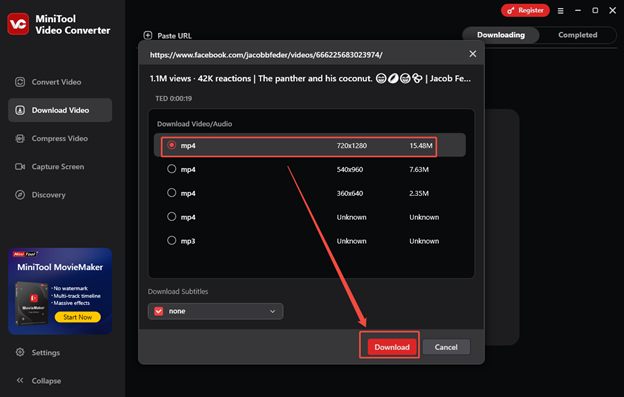Open Convert Video section
Image resolution: width=624 pixels, height=397 pixels.
click(60, 82)
